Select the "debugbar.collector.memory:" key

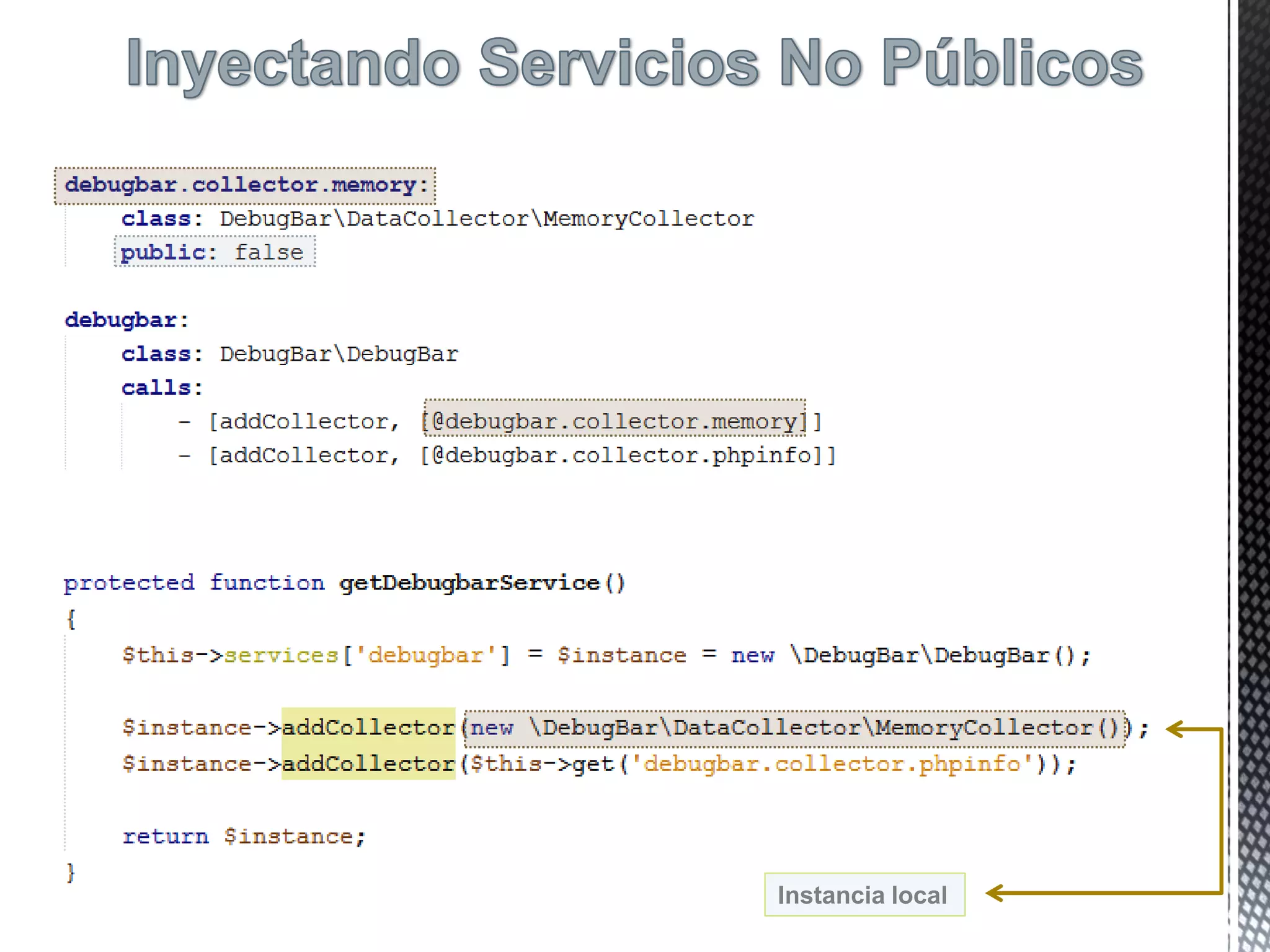246,185
